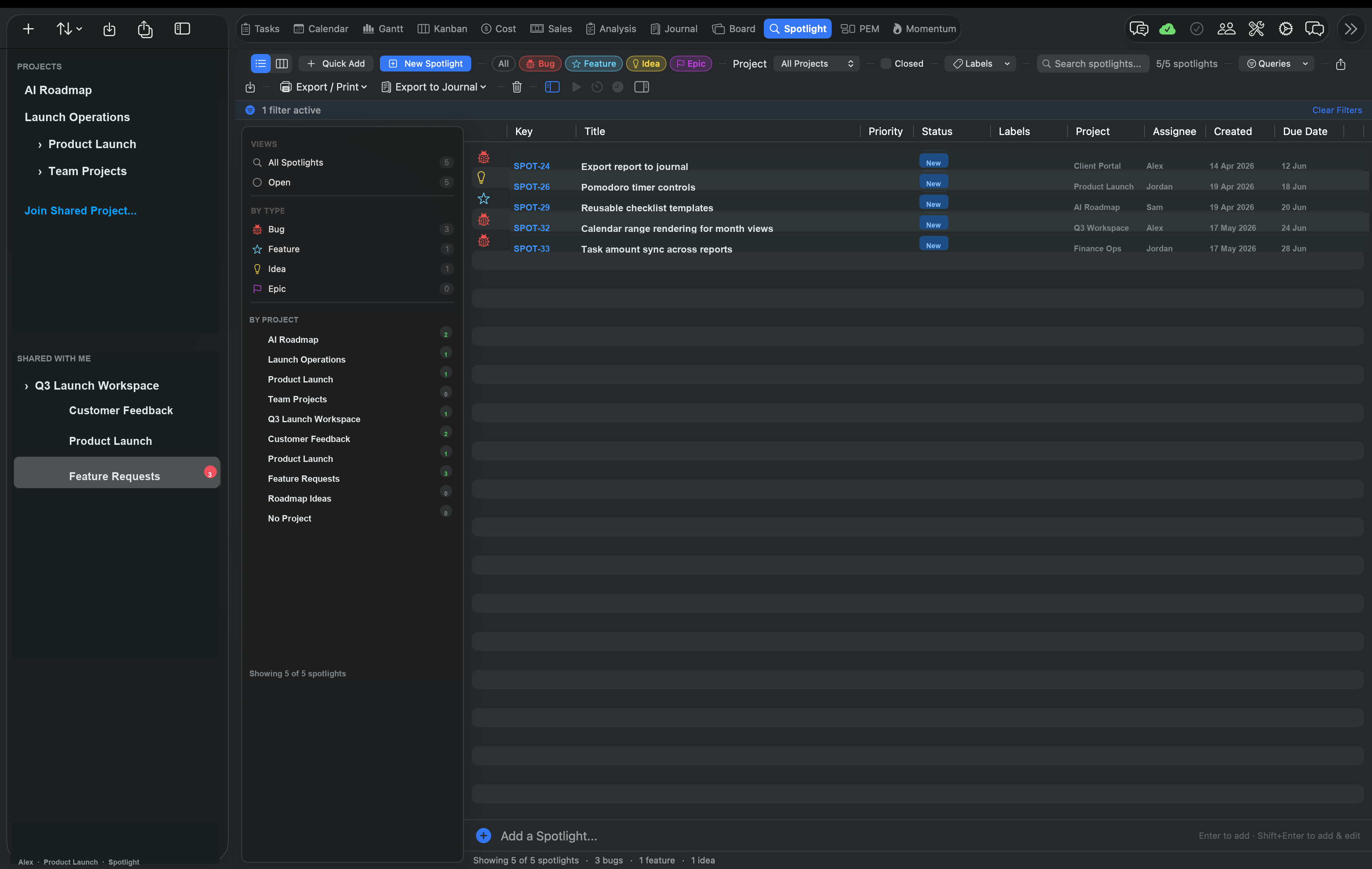Toggle the Feature type filter chip
Viewport: 1372px width, 869px height.
coord(594,64)
